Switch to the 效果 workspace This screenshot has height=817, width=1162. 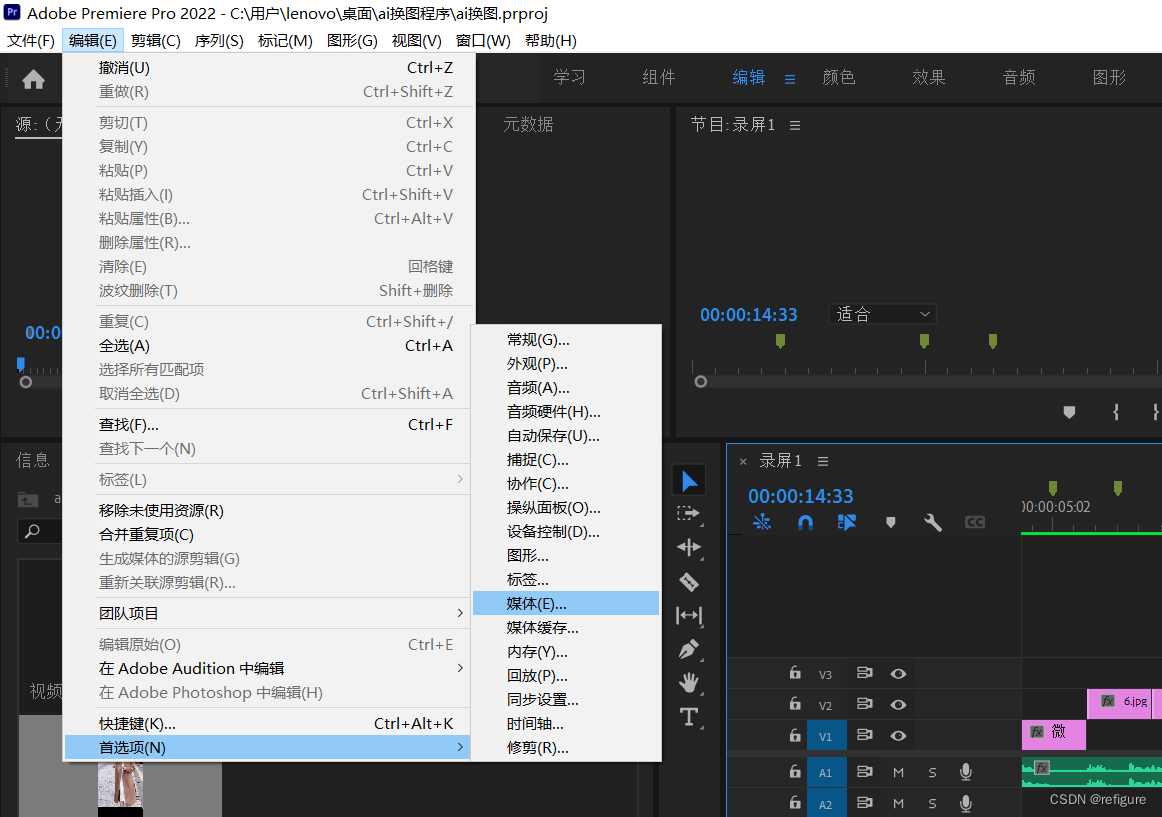(x=929, y=78)
